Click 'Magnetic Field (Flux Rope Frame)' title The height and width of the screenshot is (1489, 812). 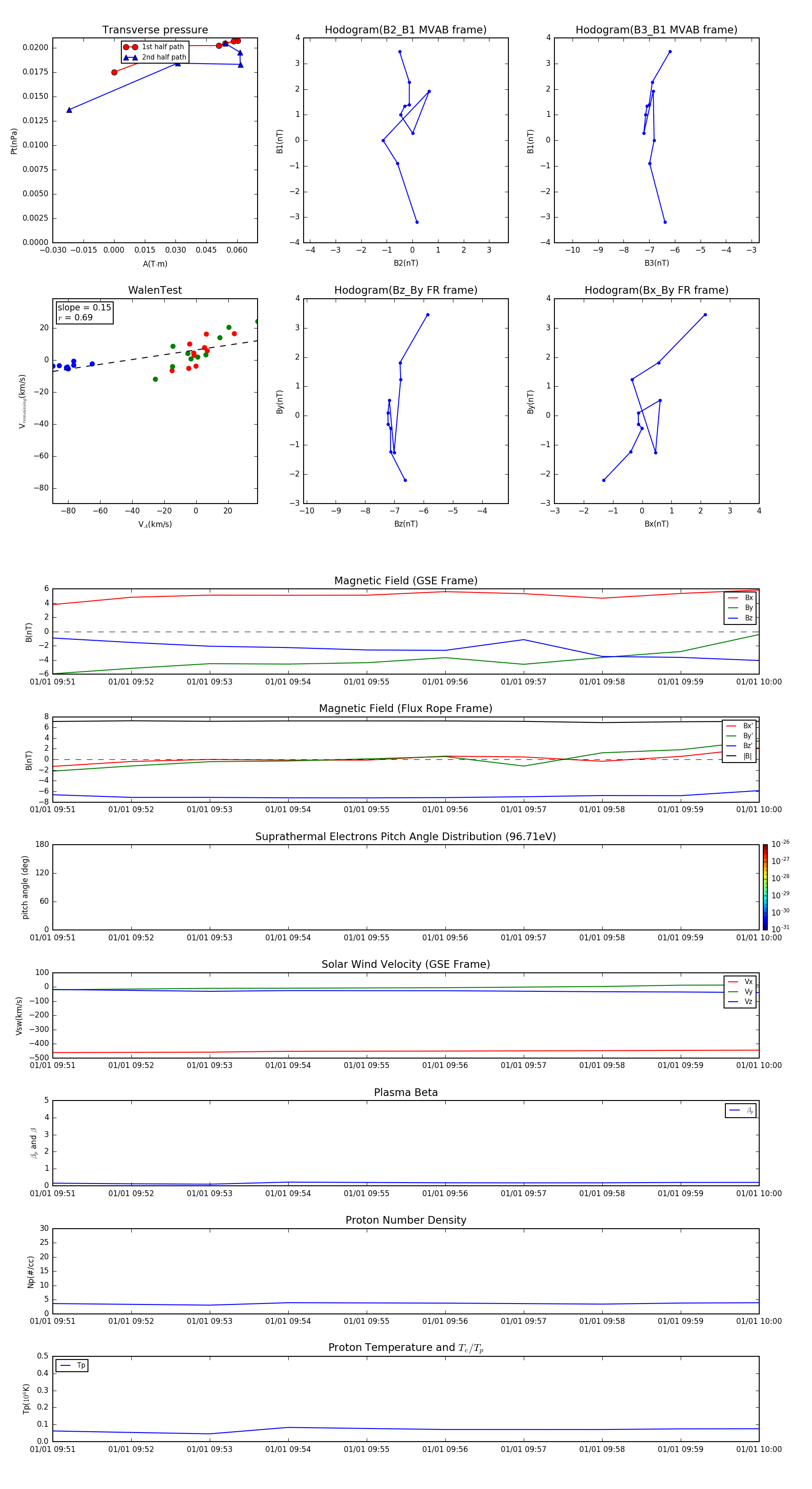click(406, 709)
